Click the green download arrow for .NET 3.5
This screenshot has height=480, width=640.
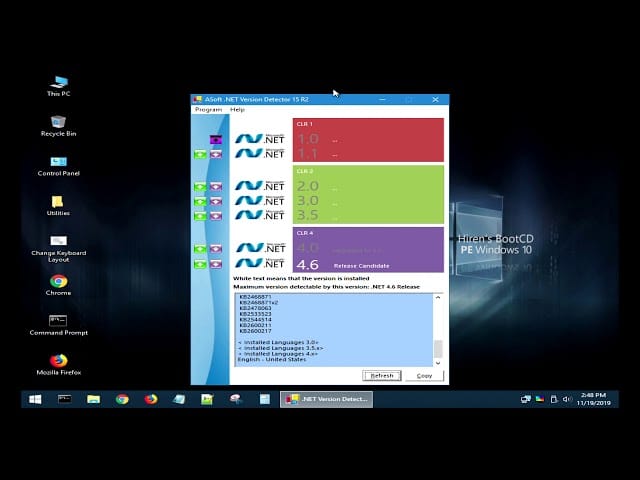tap(200, 216)
